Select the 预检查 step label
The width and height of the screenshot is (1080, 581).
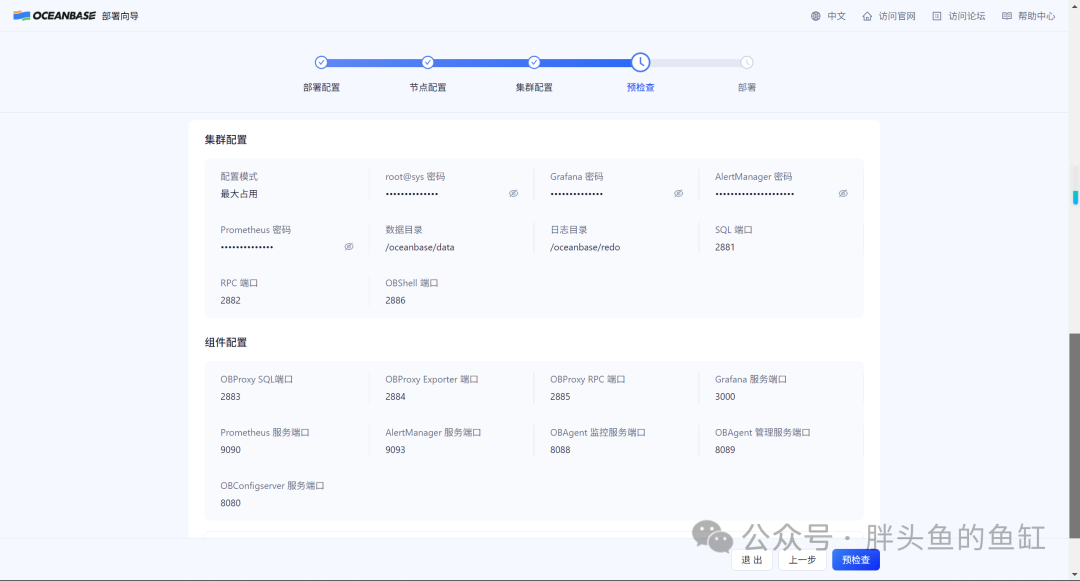[641, 87]
